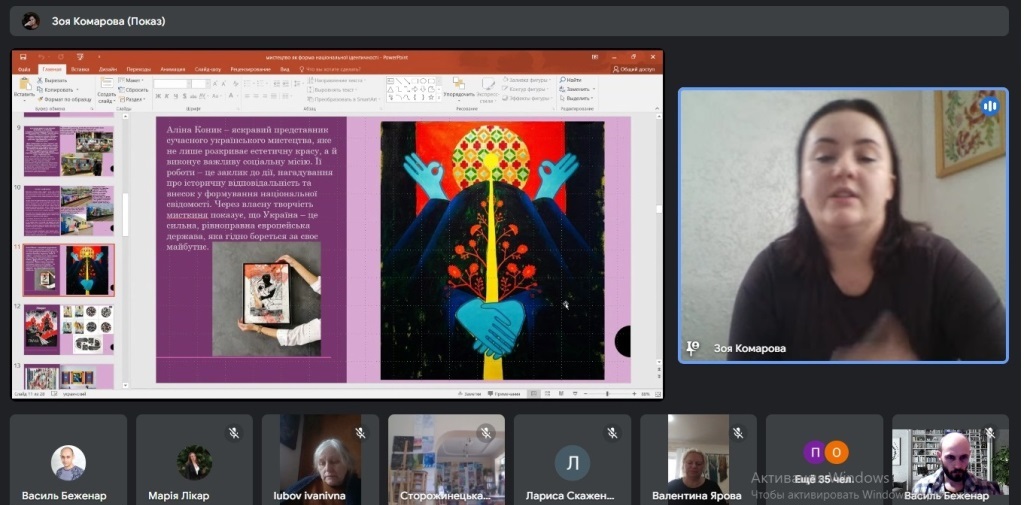
Task: Open Эффекты фигуры shape effects
Action: [x=527, y=99]
